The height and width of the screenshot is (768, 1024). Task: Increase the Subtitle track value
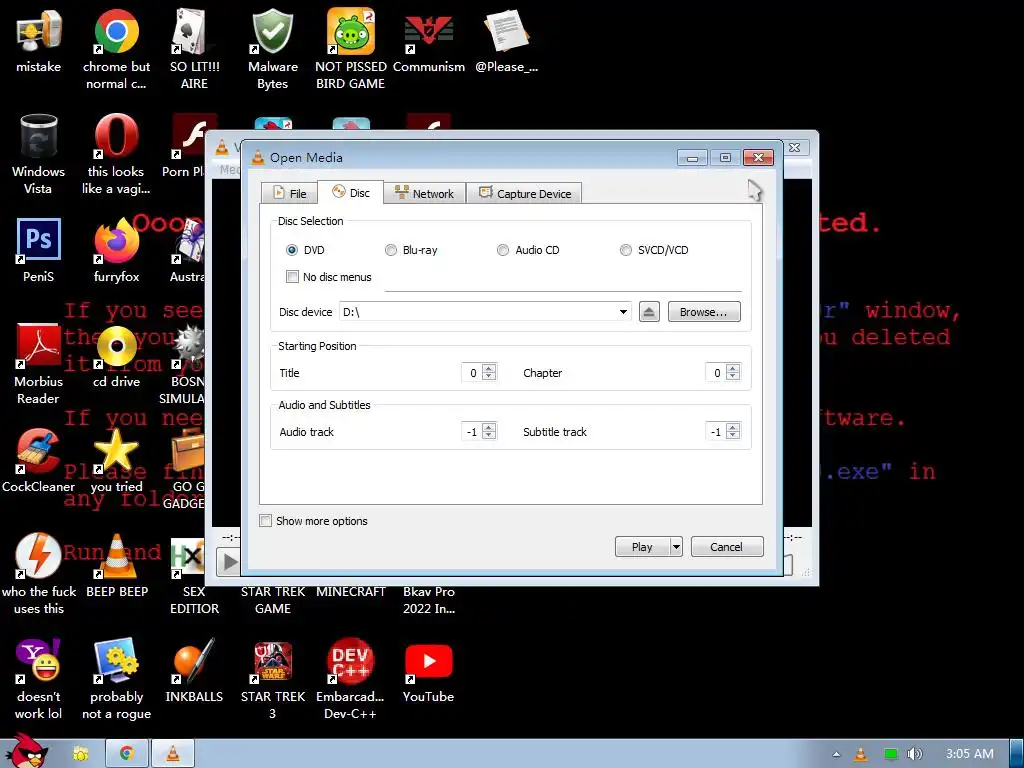pos(733,427)
